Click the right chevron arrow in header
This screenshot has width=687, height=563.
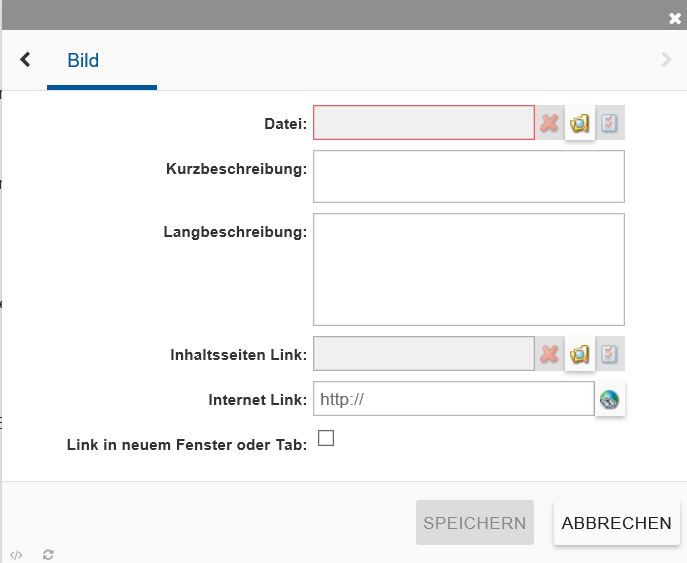[x=667, y=60]
